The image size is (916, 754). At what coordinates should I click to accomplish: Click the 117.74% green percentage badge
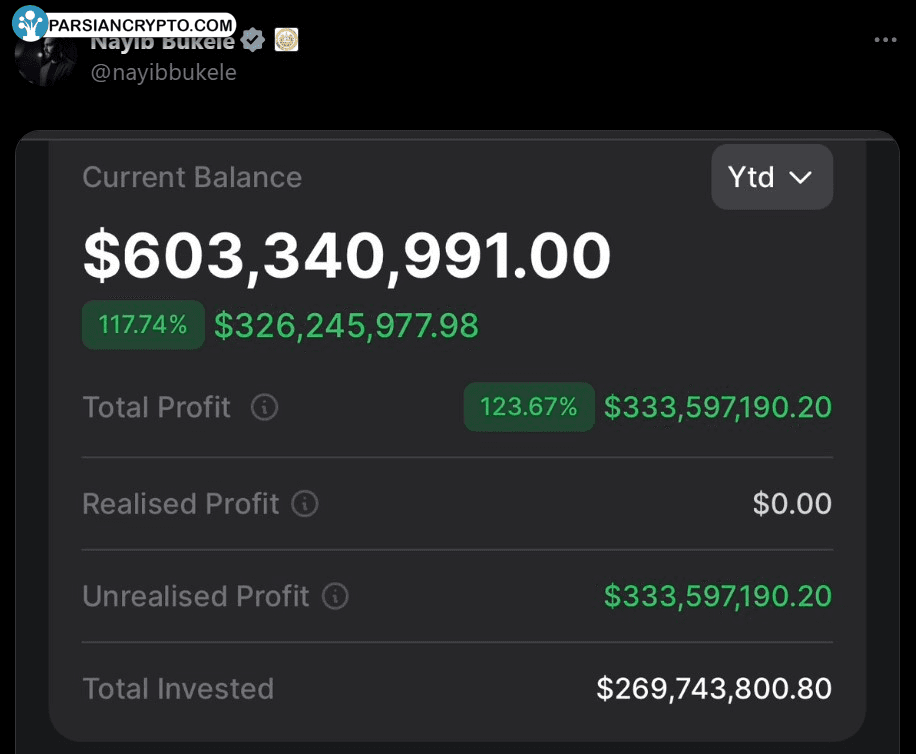pos(143,325)
